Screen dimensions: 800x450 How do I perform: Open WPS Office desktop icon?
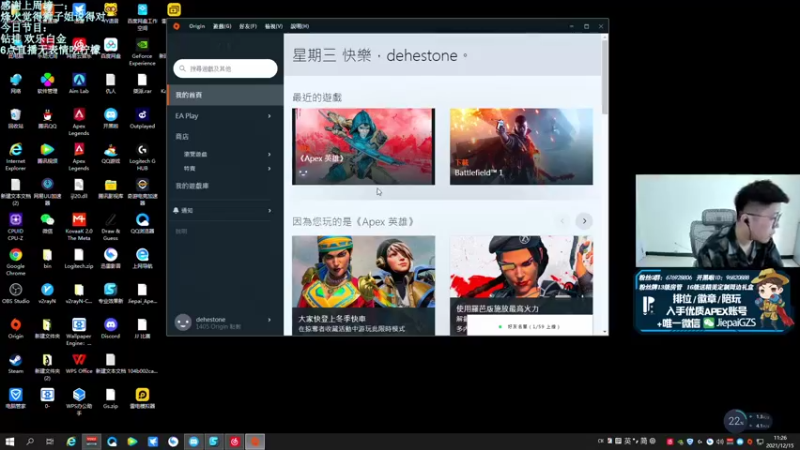tap(79, 363)
